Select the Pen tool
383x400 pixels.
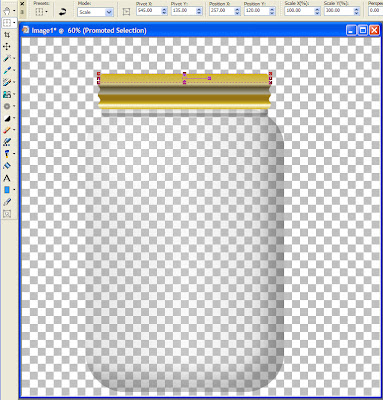pos(7,202)
